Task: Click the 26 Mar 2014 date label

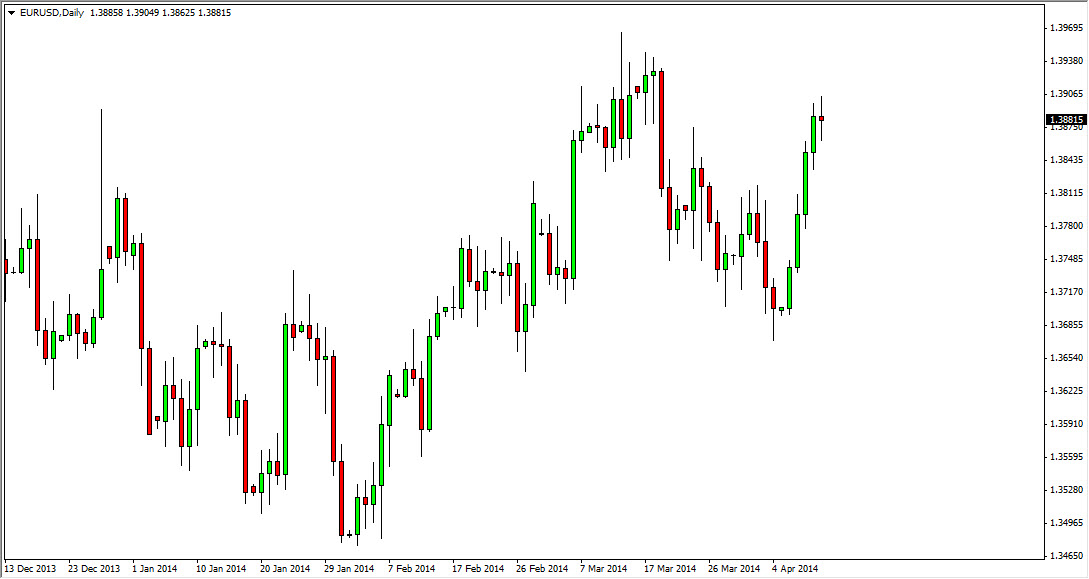Action: click(x=734, y=569)
